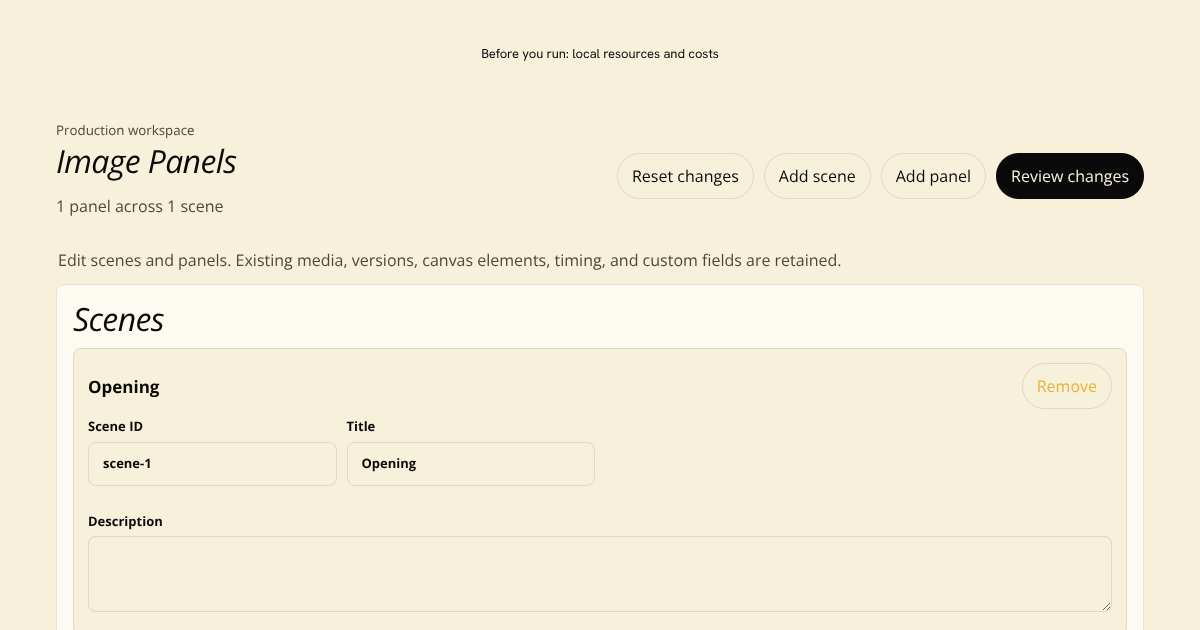1200x630 pixels.
Task: Open Review changes
Action: click(x=1070, y=176)
